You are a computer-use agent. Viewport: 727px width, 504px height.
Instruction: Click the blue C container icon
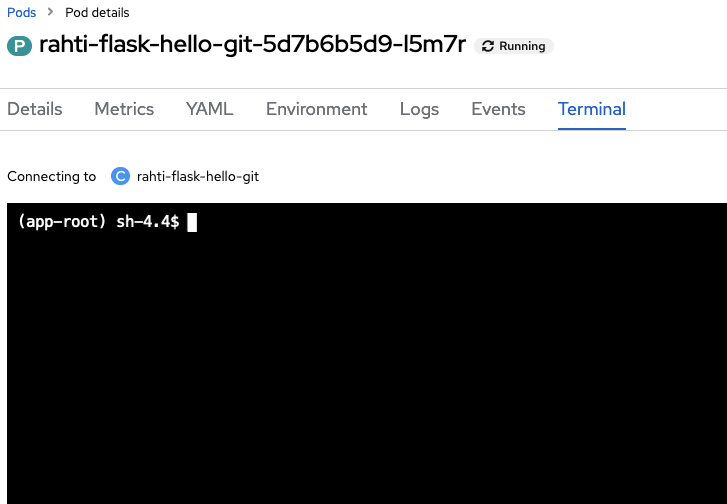pos(120,176)
